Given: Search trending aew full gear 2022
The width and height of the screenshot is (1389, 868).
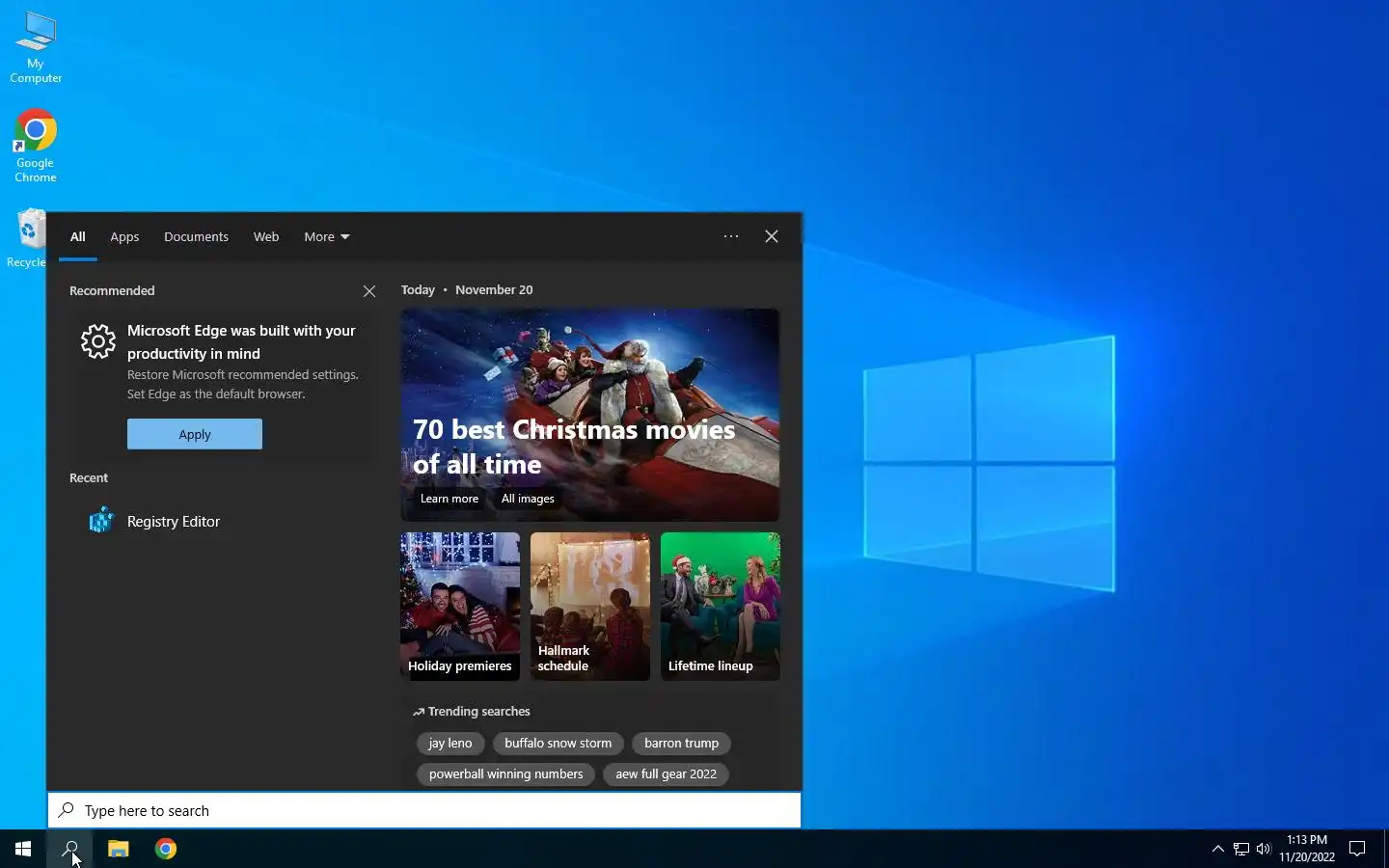Looking at the screenshot, I should pyautogui.click(x=667, y=774).
